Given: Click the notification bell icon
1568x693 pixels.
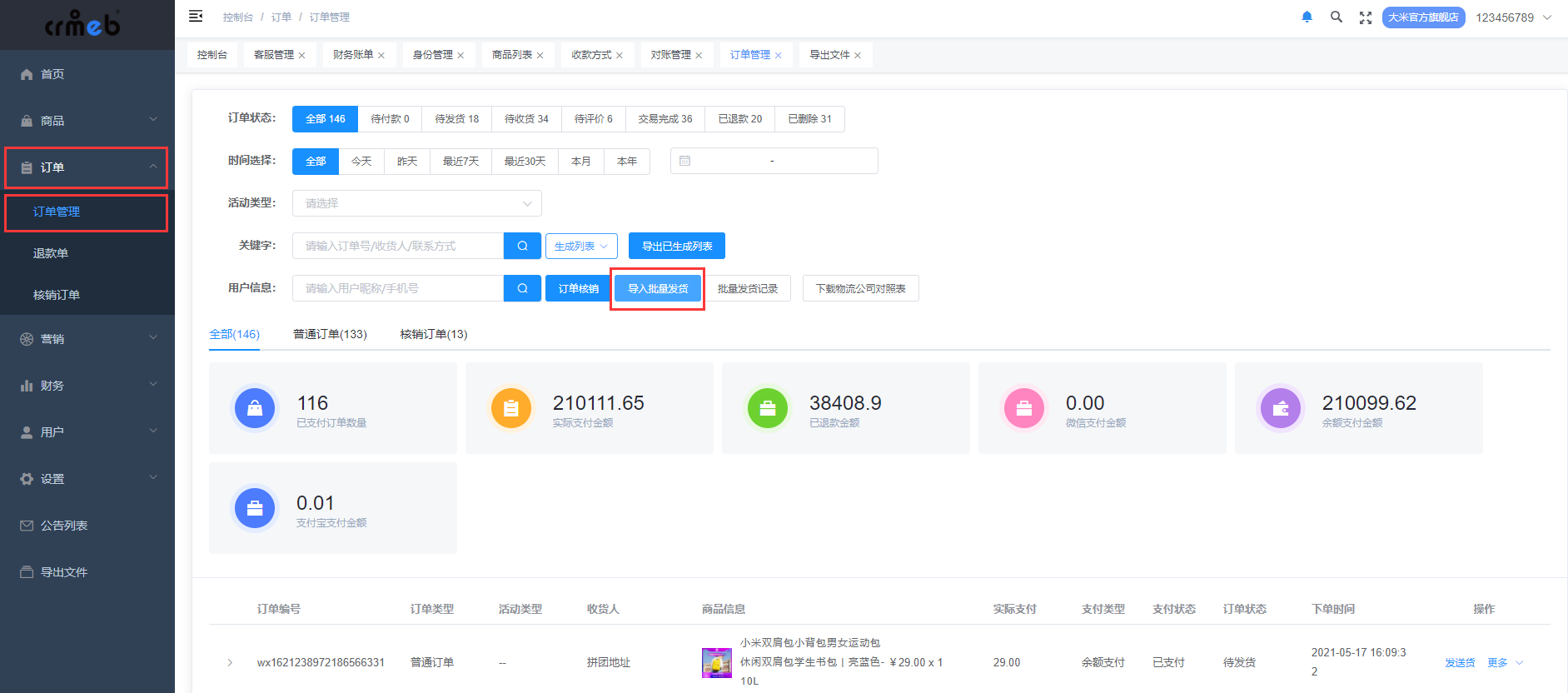Looking at the screenshot, I should click(1307, 17).
